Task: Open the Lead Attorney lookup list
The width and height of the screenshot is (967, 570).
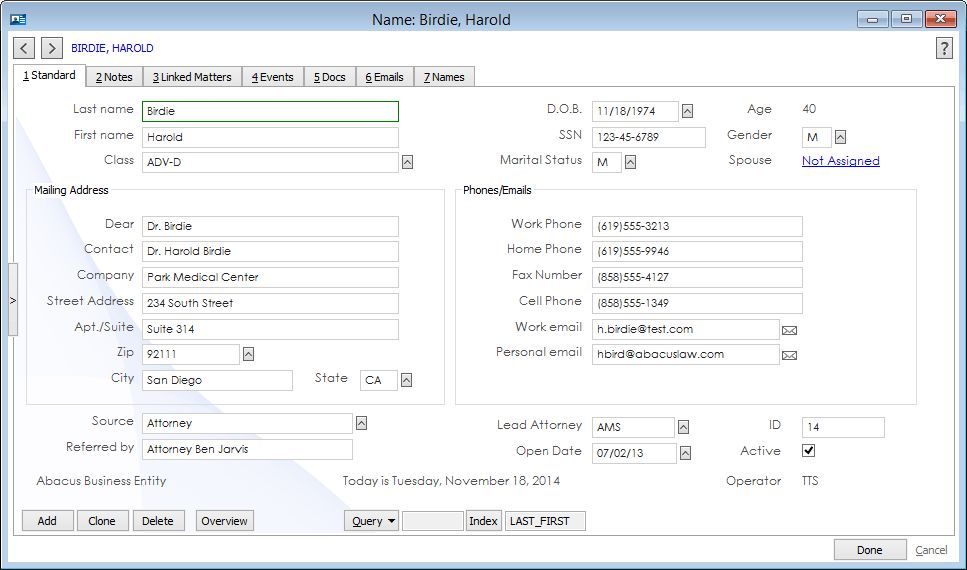Action: click(x=685, y=427)
